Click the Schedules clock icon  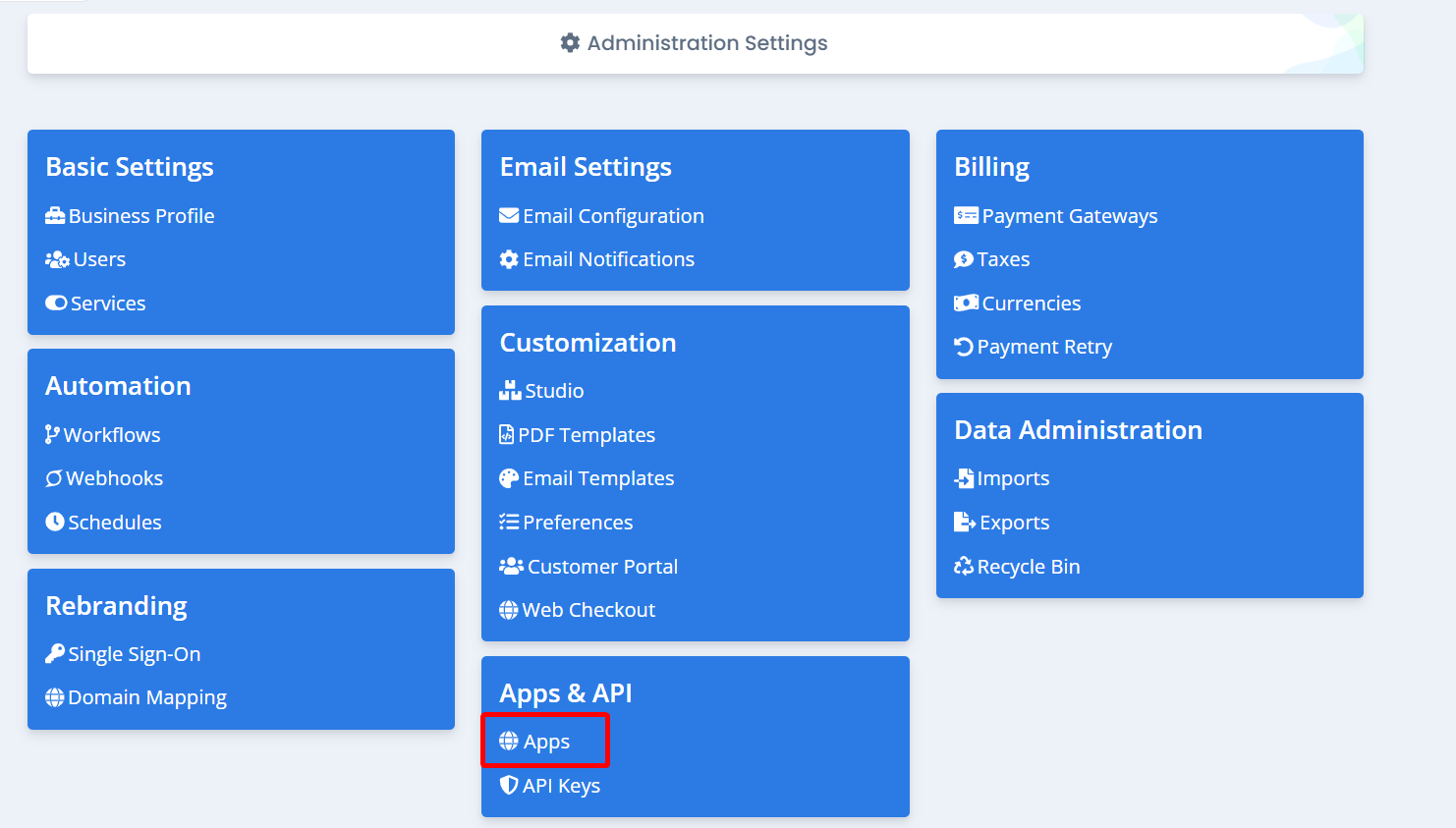click(x=55, y=523)
